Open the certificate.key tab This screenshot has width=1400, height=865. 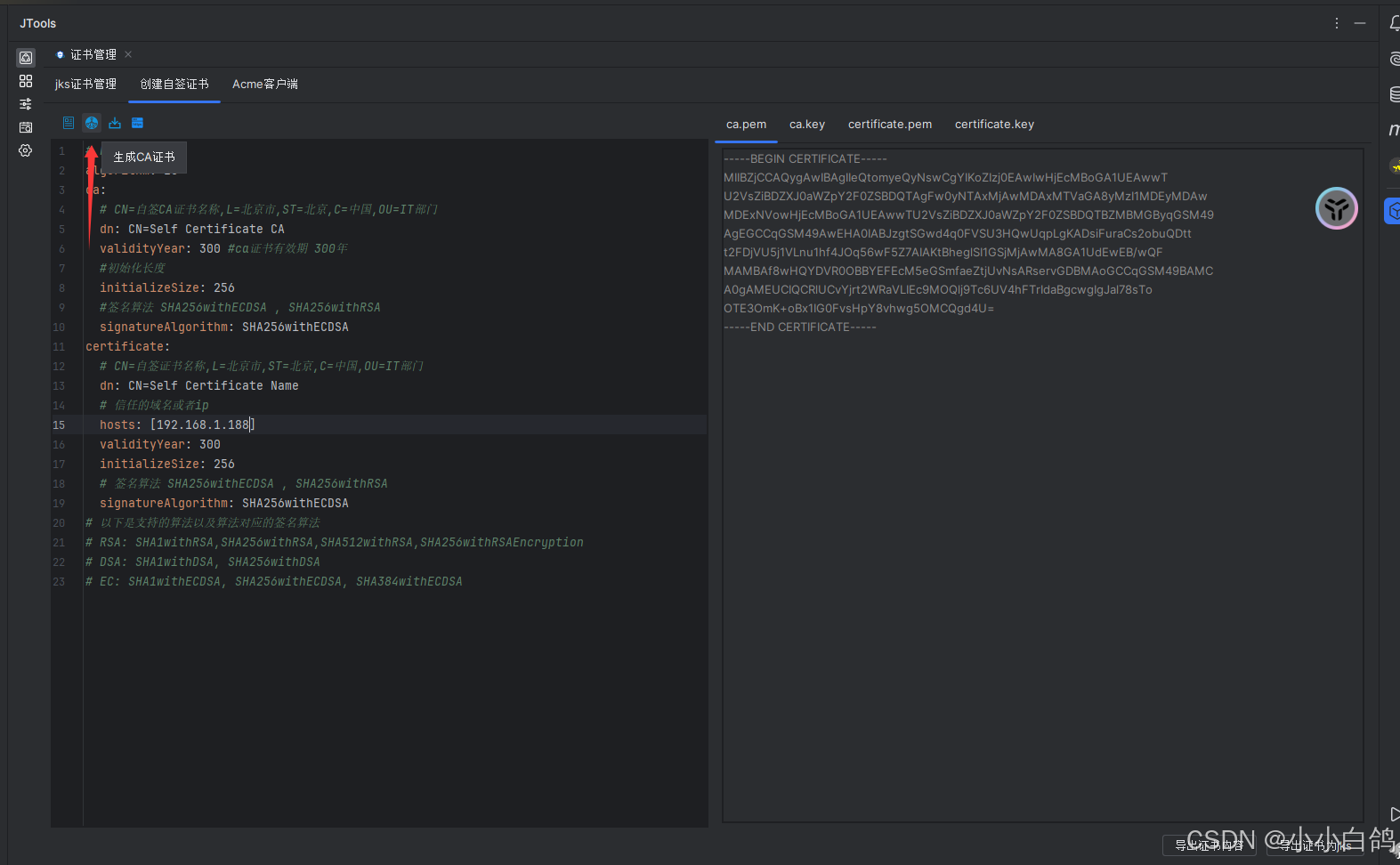(x=994, y=125)
